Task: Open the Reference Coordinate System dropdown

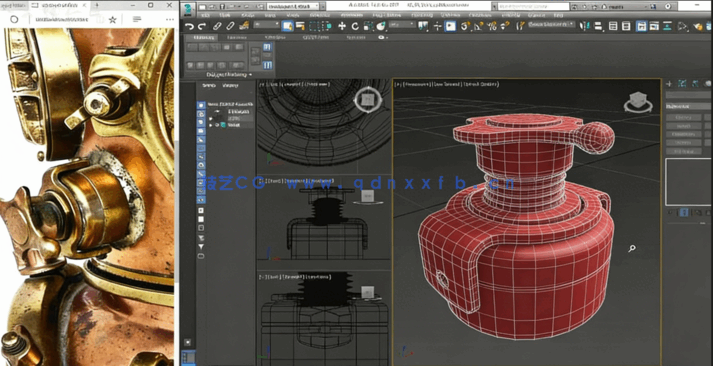Action: [x=402, y=25]
